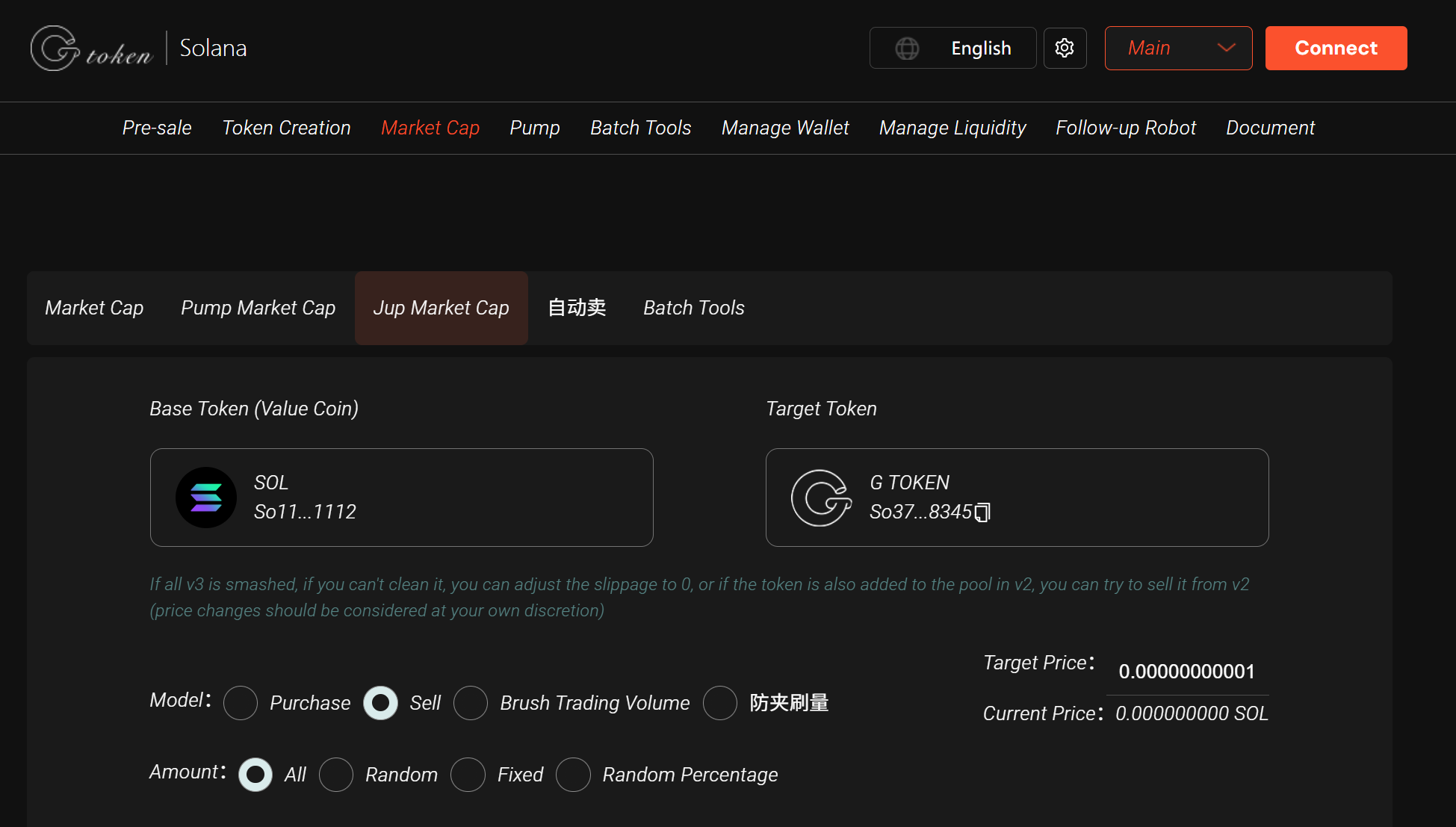Expand the Main network dropdown
This screenshot has width=1456, height=827.
click(1178, 49)
